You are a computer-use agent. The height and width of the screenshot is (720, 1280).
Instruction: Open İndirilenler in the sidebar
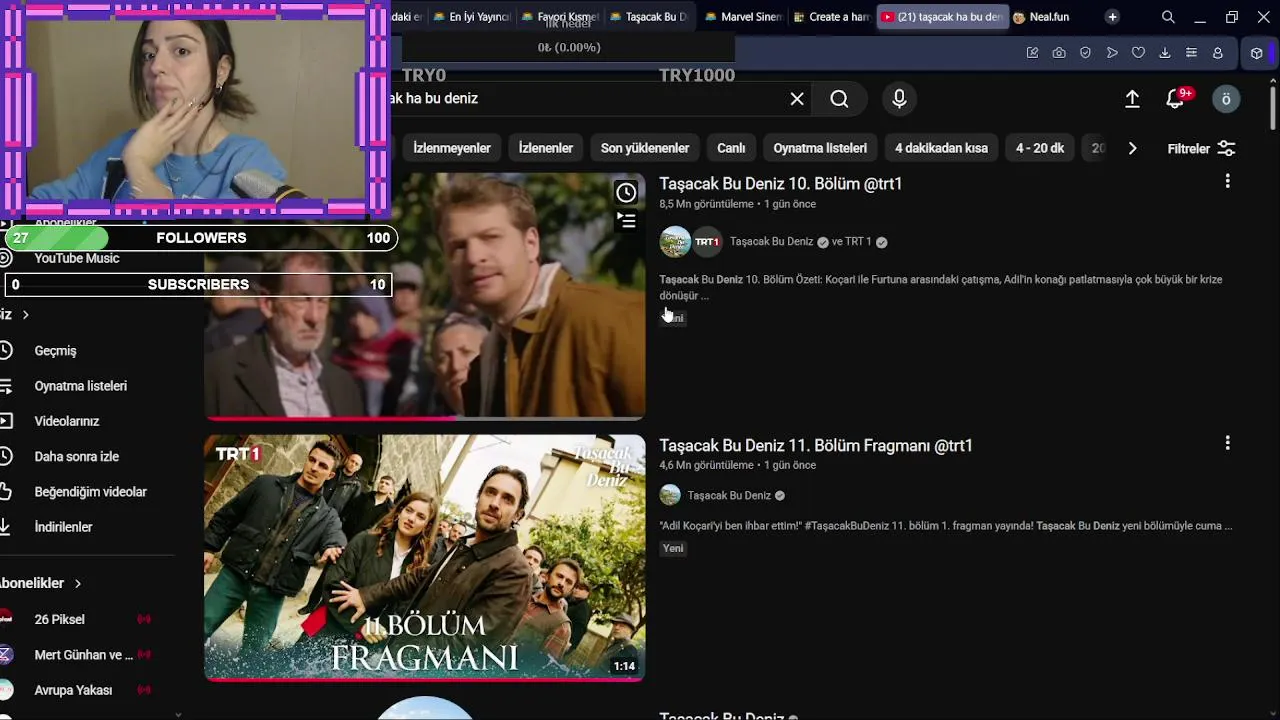[65, 527]
